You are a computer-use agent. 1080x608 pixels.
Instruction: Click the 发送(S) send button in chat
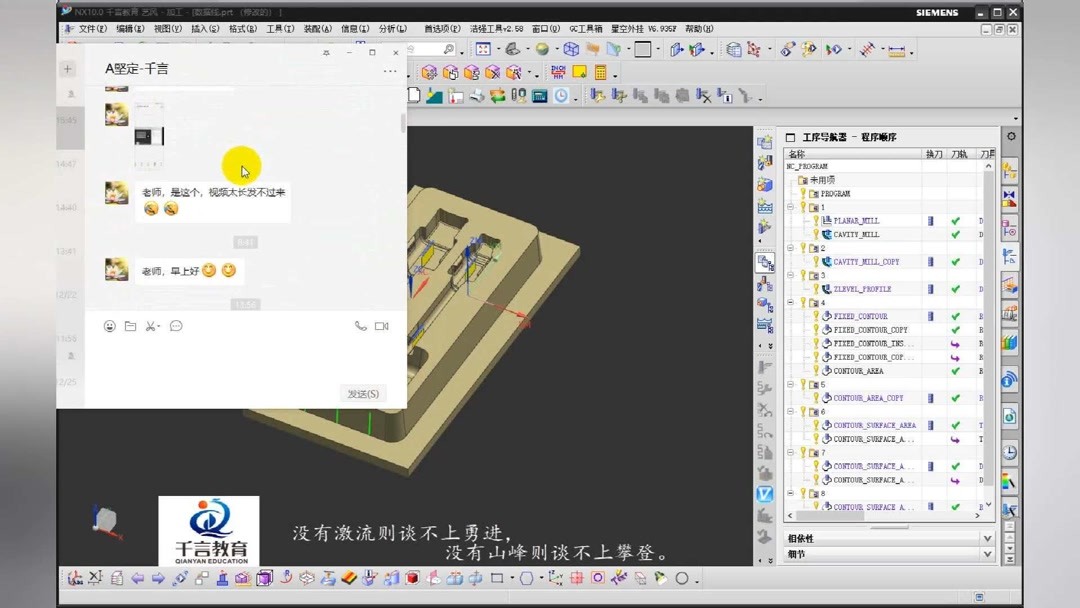361,393
